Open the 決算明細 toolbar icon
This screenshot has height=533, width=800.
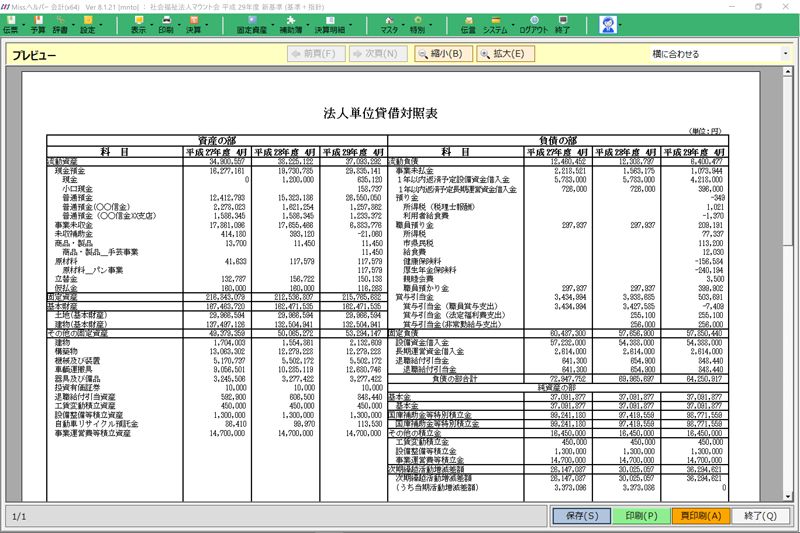tap(330, 24)
